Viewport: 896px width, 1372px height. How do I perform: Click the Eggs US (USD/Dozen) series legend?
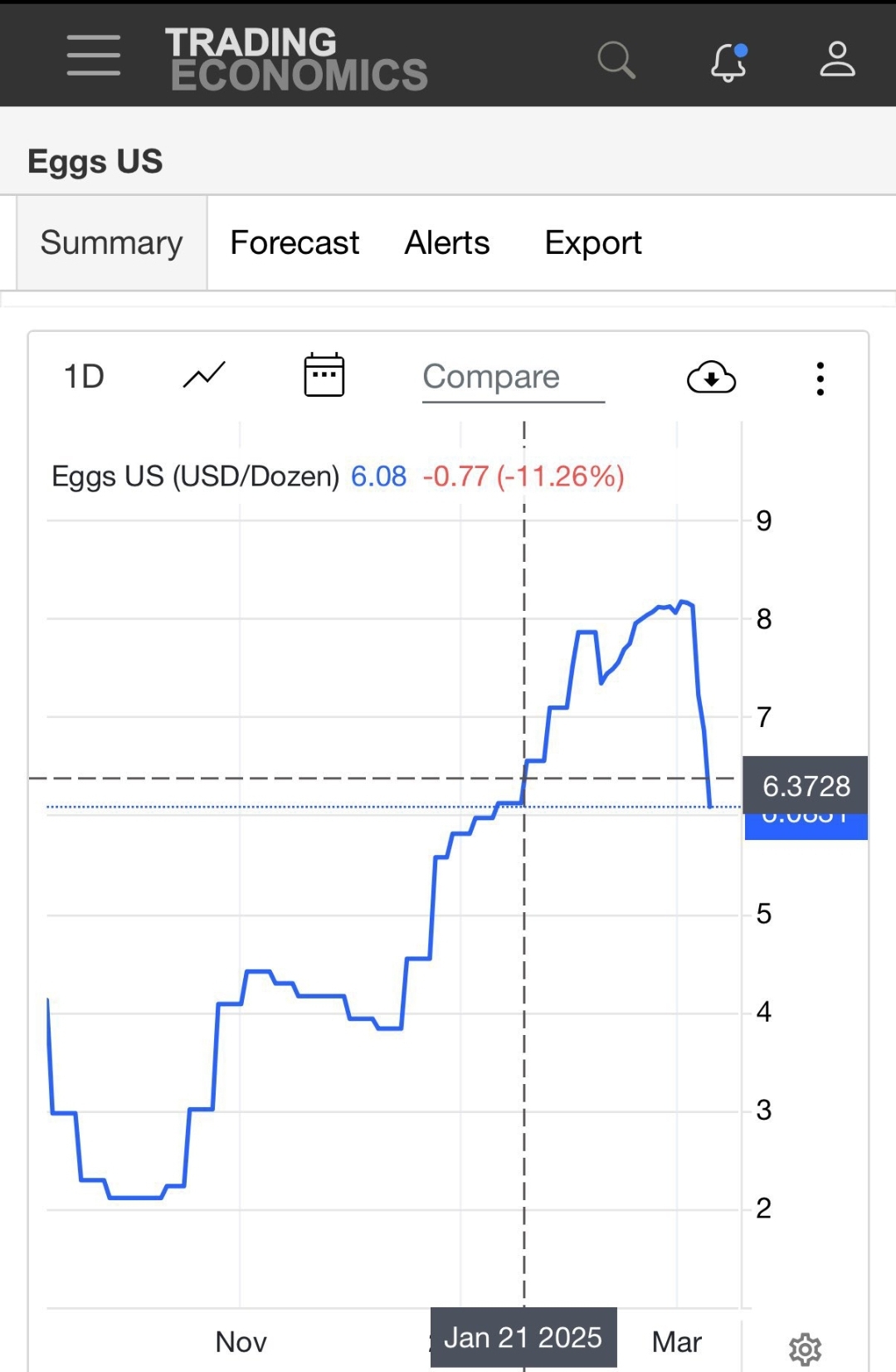click(x=196, y=476)
